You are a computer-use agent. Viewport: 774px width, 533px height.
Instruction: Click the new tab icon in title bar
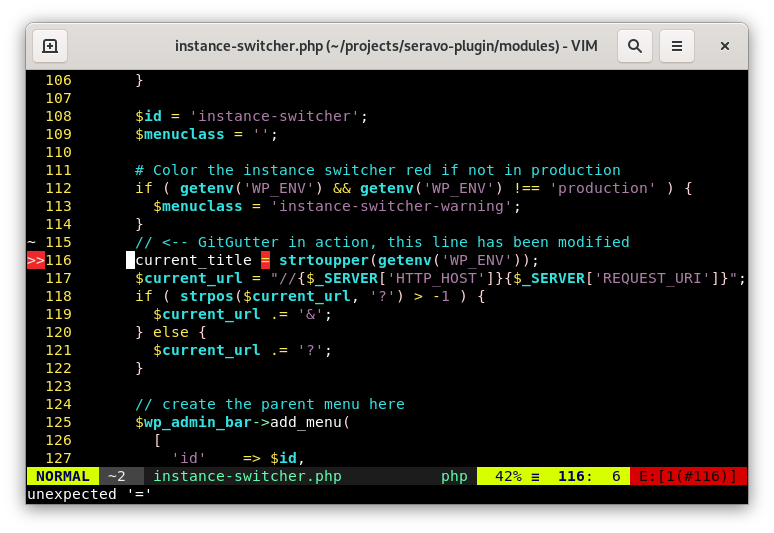pyautogui.click(x=50, y=46)
